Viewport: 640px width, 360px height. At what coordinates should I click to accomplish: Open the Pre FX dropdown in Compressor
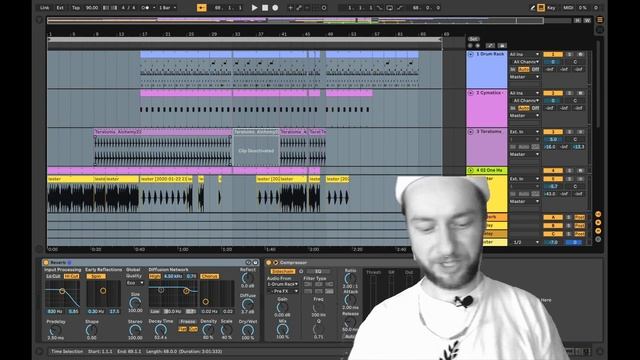[x=283, y=291]
